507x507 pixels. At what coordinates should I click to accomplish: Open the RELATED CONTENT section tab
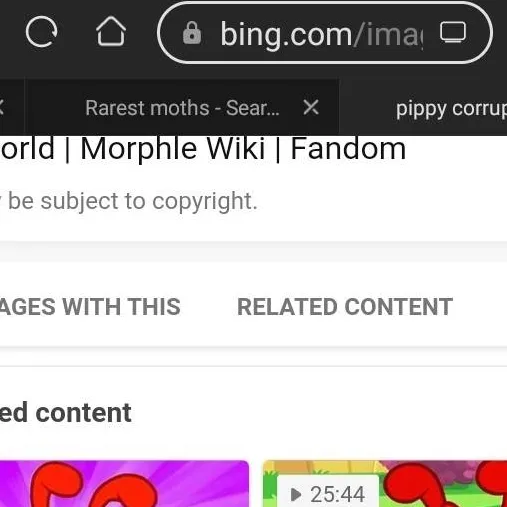point(345,307)
